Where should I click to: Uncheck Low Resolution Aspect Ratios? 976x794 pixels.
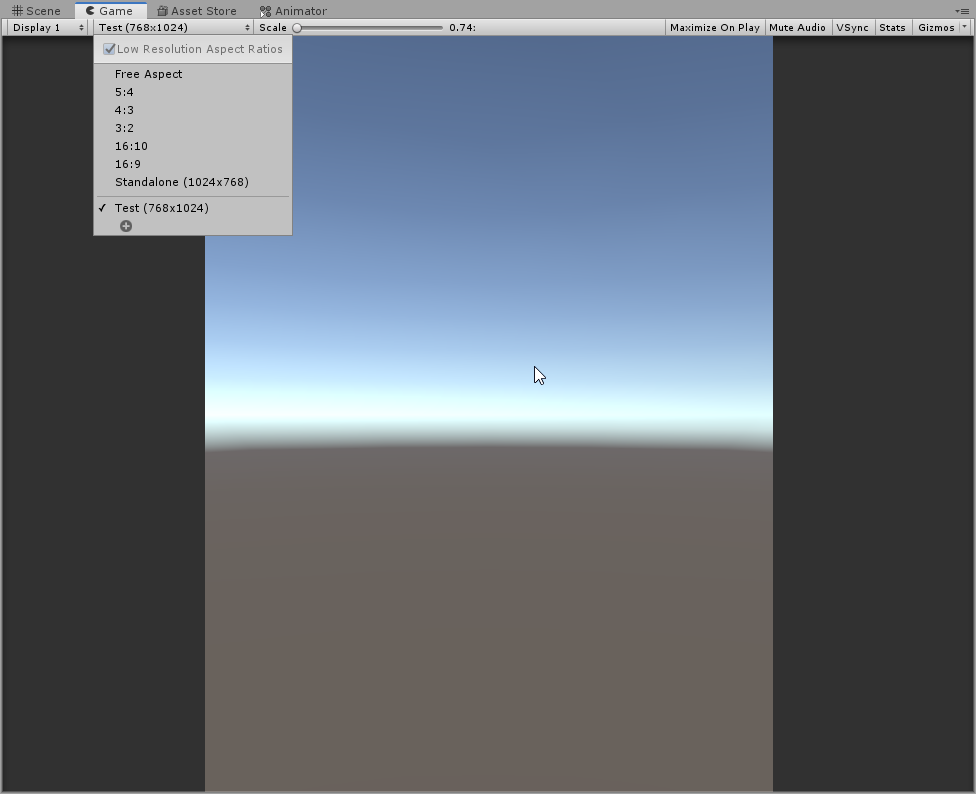coord(108,48)
